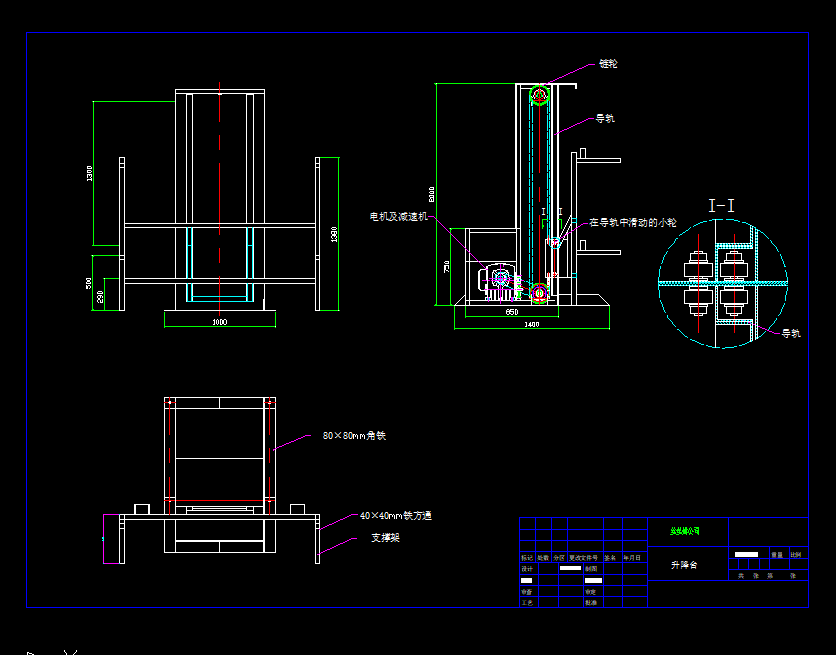Click the 1300 vertical dimension text
The width and height of the screenshot is (836, 655).
[89, 173]
